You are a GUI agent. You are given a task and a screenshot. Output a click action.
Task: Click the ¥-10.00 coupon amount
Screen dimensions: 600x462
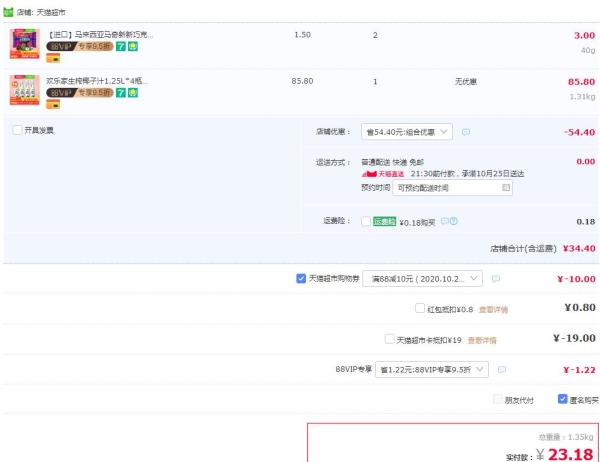(x=576, y=279)
